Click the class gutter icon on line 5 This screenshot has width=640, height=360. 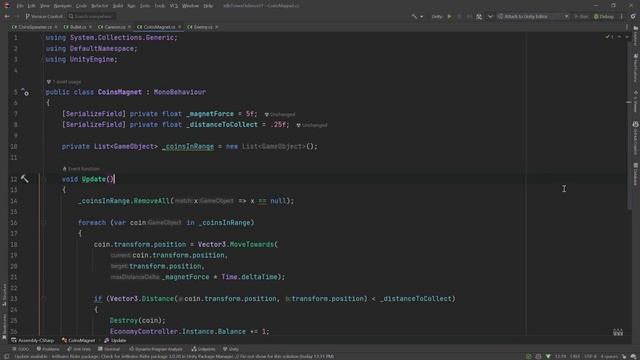[x=25, y=92]
